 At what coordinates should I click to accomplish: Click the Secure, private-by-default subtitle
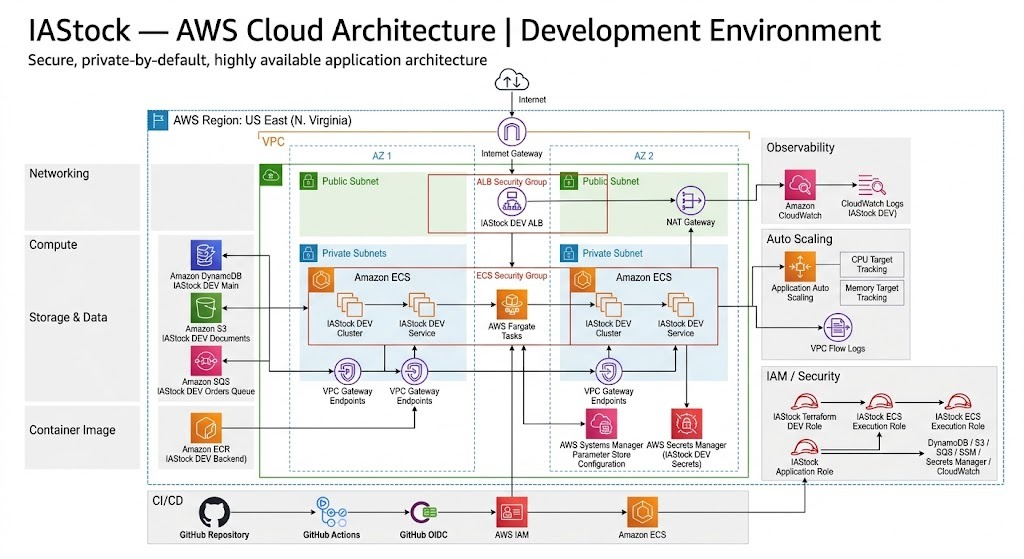point(257,60)
